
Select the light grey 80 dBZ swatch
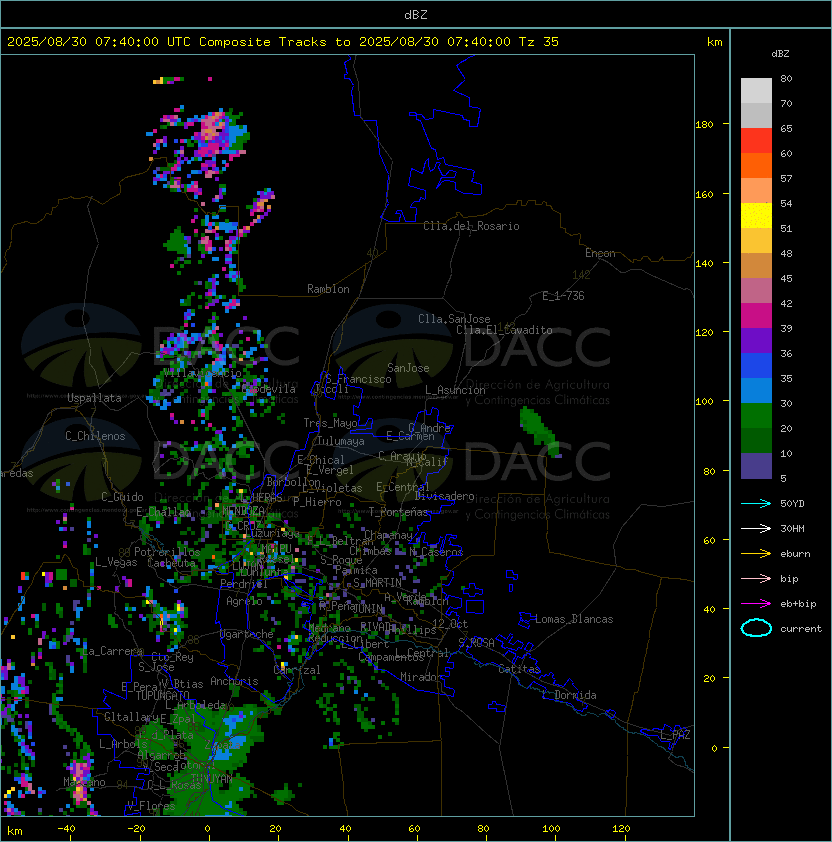pos(756,90)
